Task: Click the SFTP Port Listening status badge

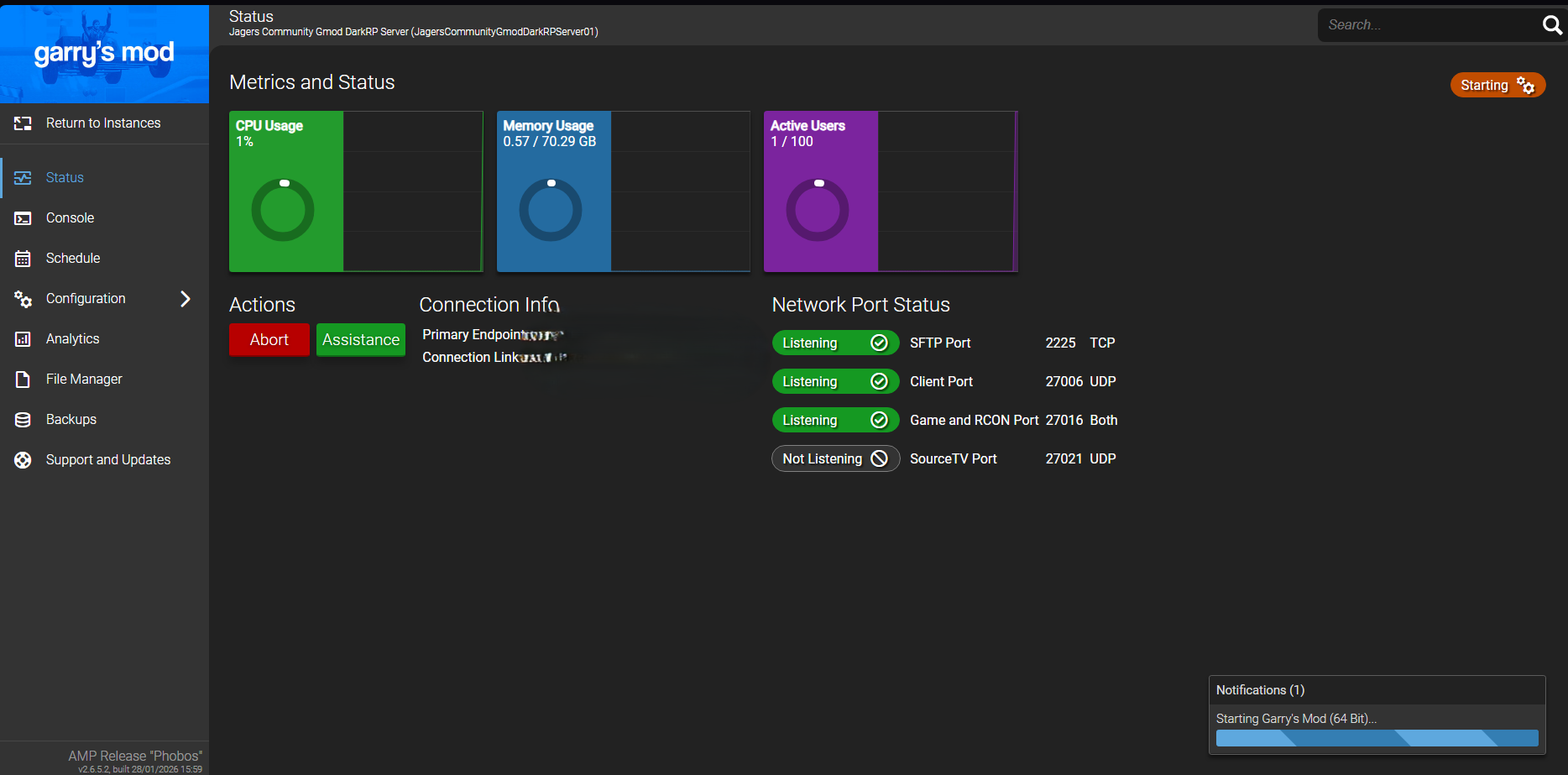Action: (x=834, y=343)
